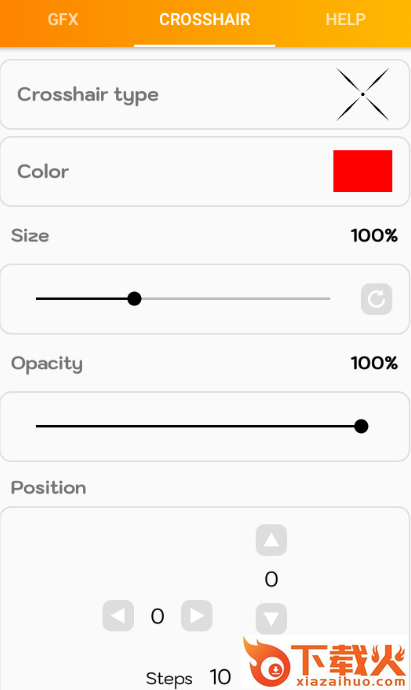411x690 pixels.
Task: Click the vertical position value 0
Action: (272, 580)
